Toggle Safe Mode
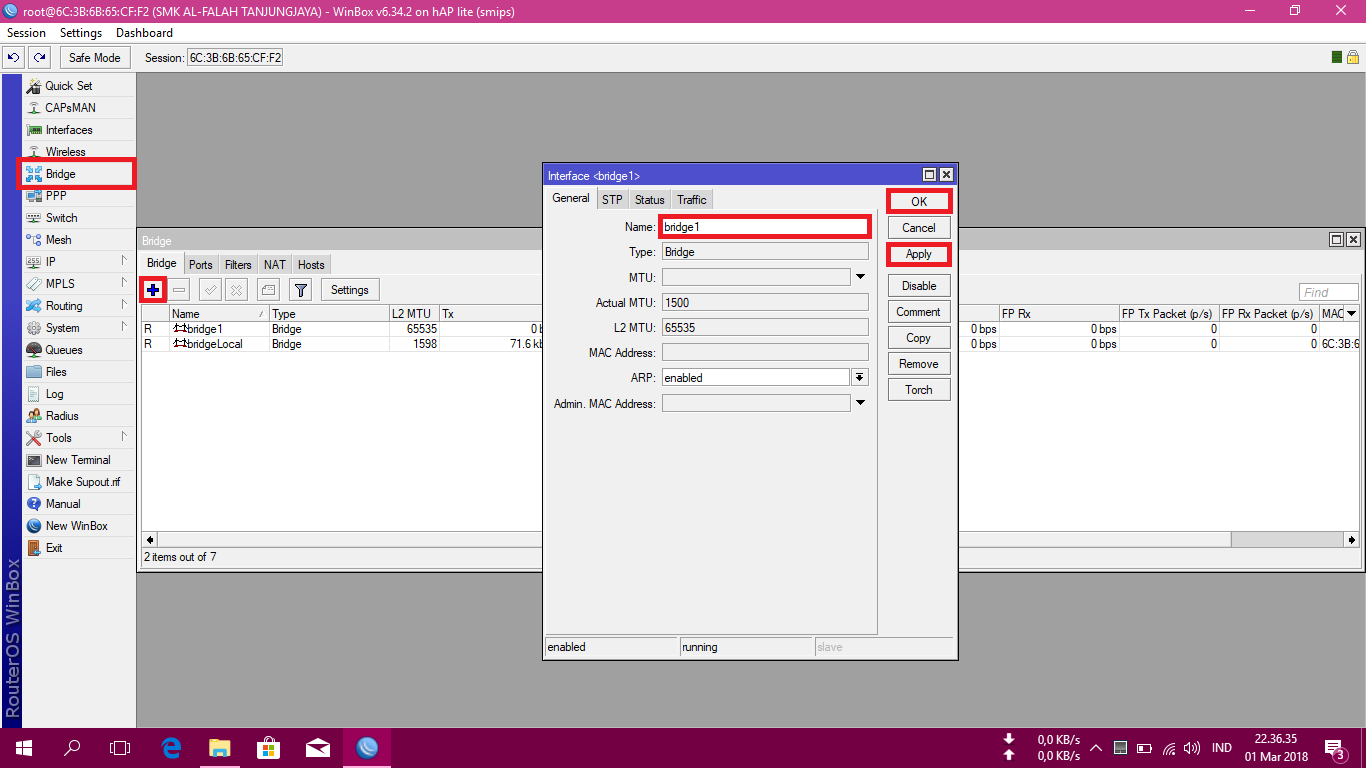 point(95,58)
